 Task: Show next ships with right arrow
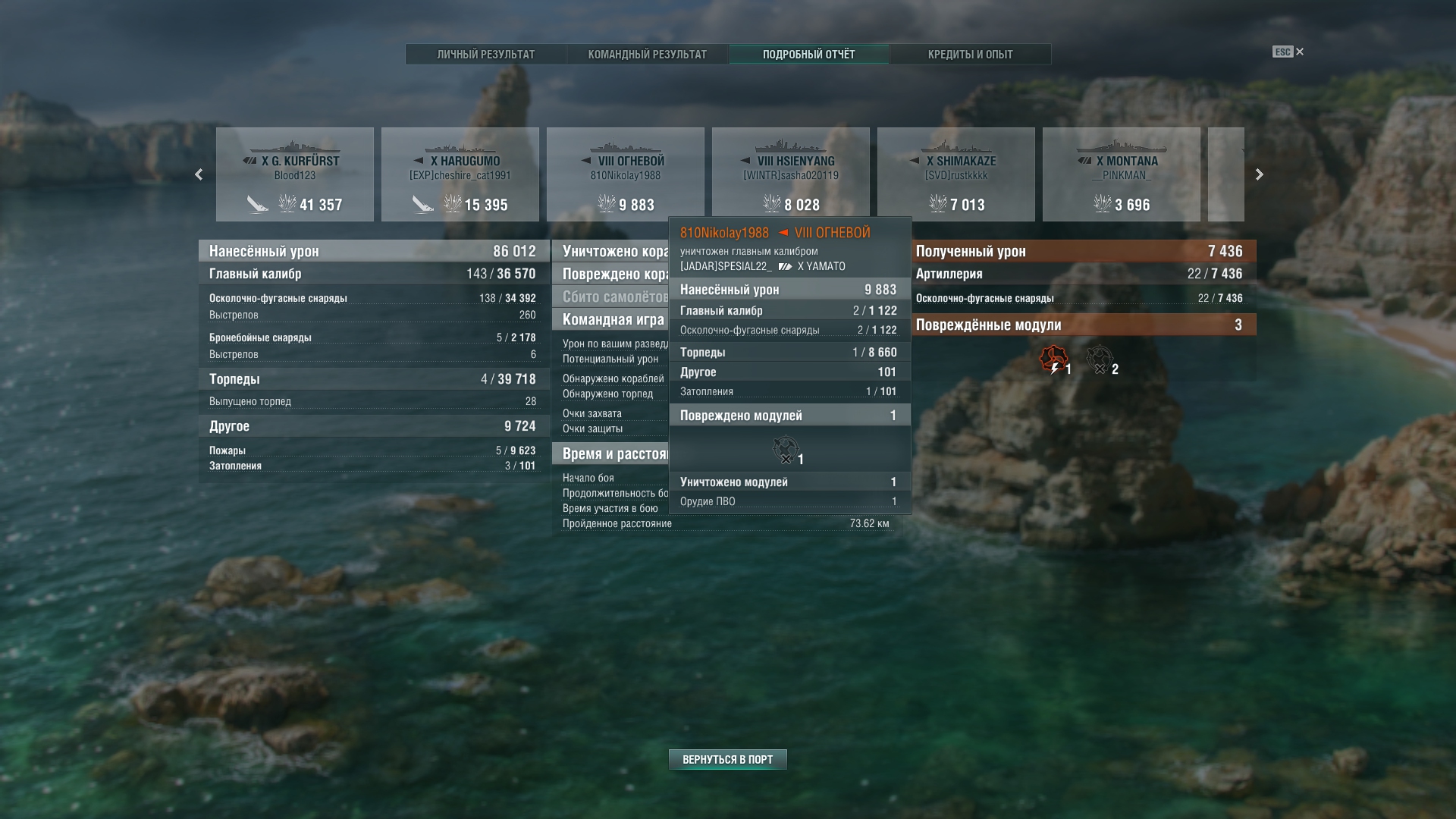[x=1260, y=174]
